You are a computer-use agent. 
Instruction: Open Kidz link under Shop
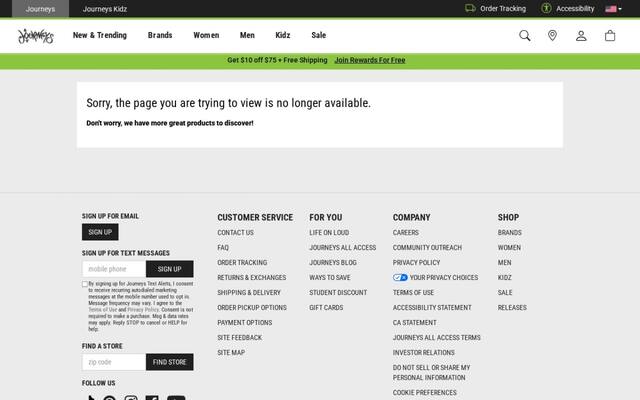click(504, 278)
